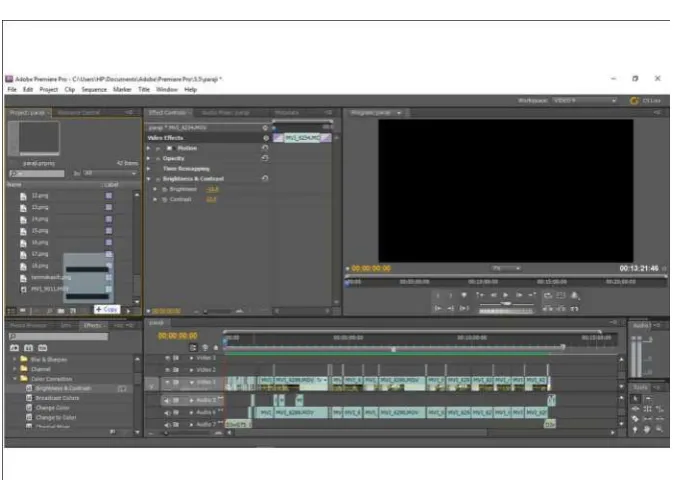
Task: Toggle sync lock for Video 2
Action: [x=176, y=370]
